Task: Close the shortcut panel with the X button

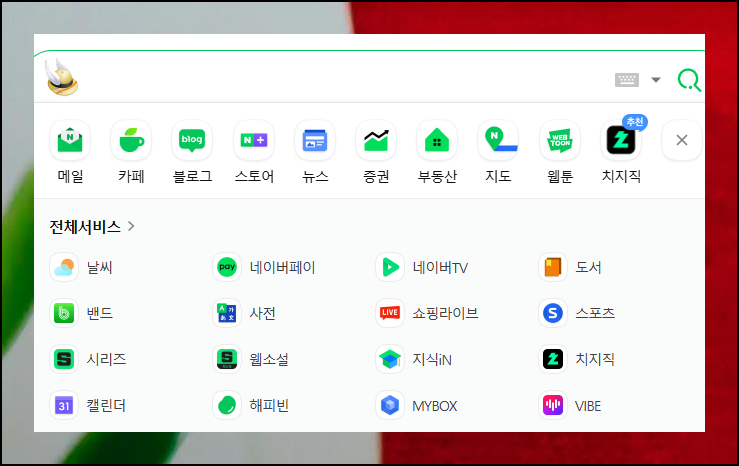Action: pyautogui.click(x=682, y=140)
